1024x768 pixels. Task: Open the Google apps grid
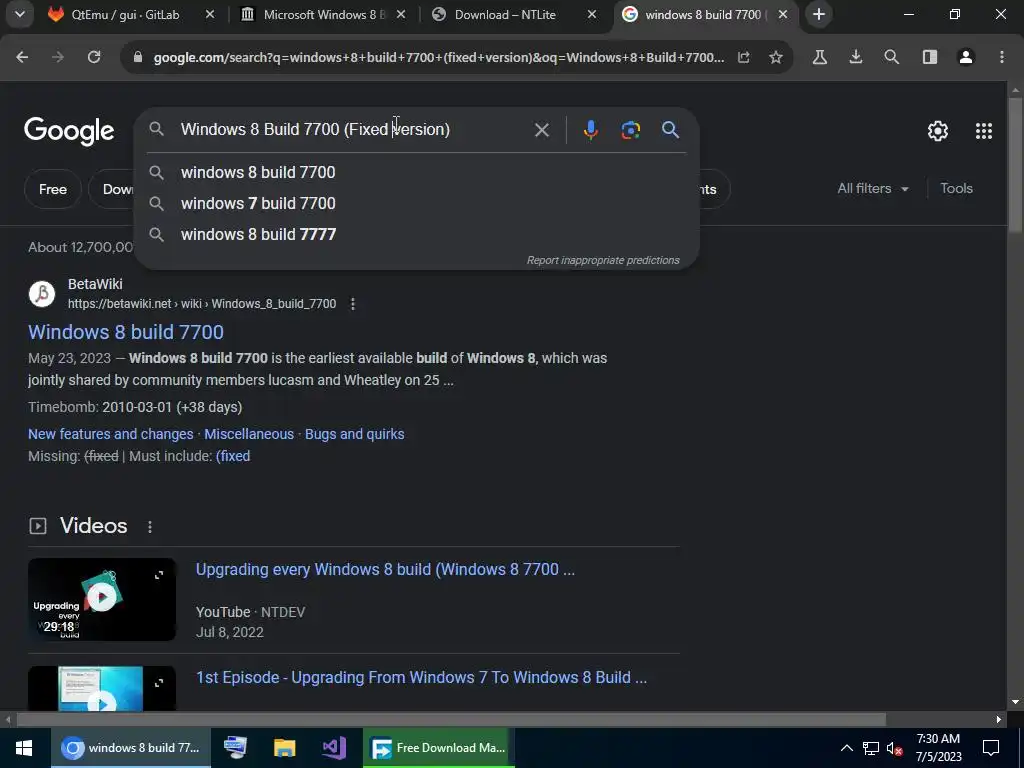[984, 131]
